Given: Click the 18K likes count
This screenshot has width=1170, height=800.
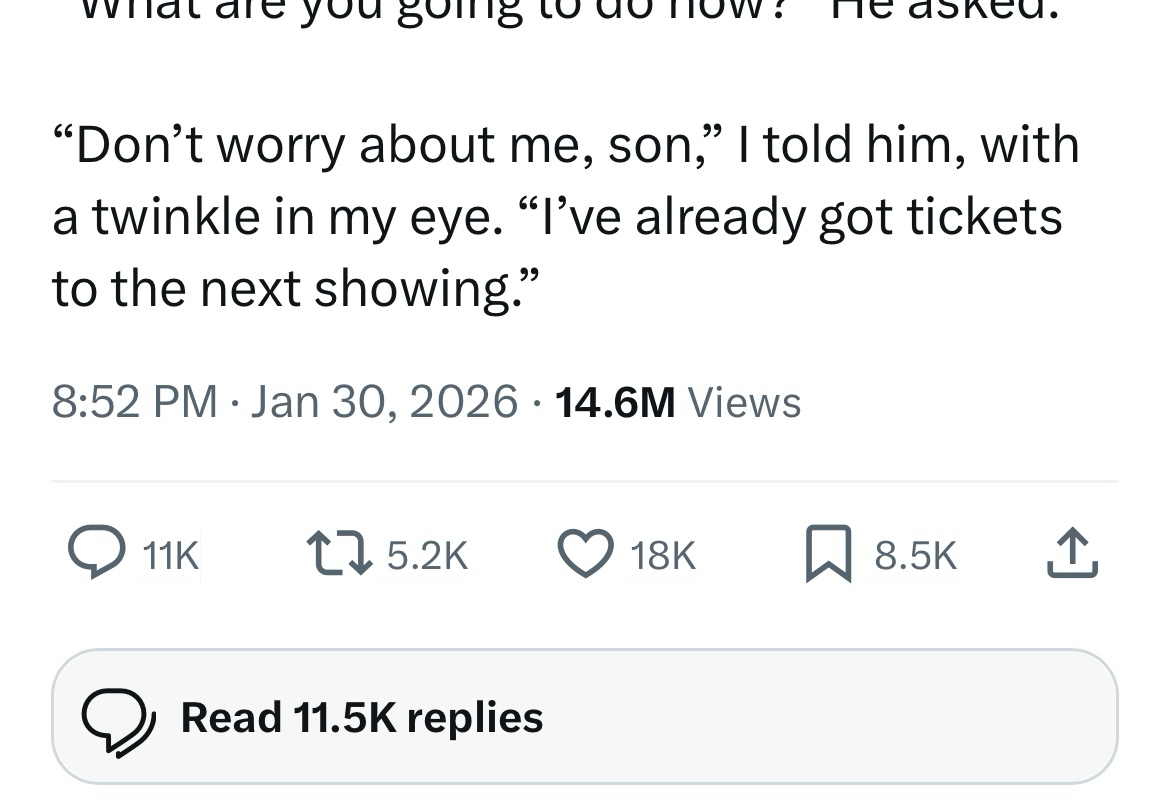Looking at the screenshot, I should tap(663, 556).
